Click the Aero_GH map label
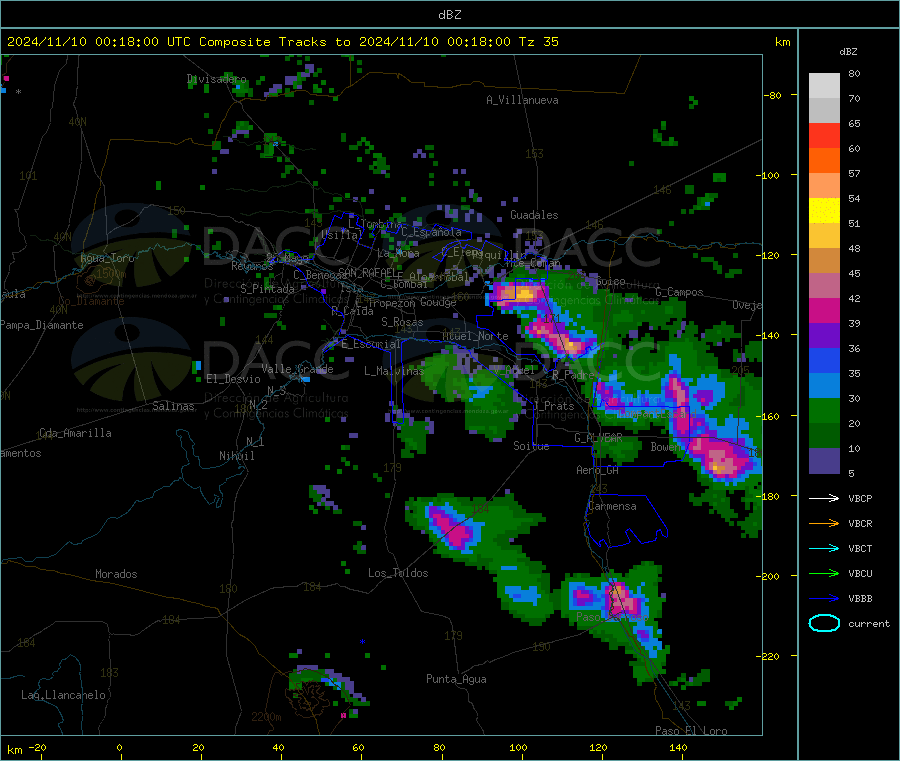 [597, 470]
